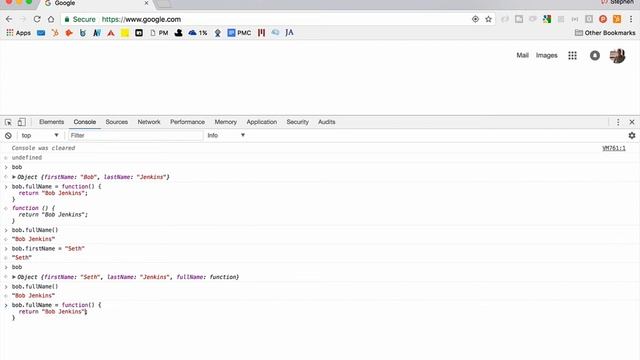The height and width of the screenshot is (360, 640).
Task: Open Mail link on Google page
Action: 522,55
